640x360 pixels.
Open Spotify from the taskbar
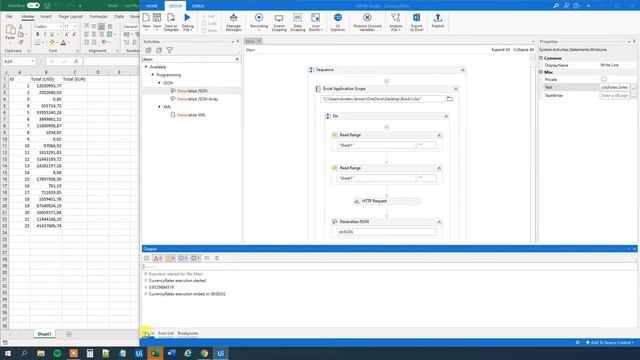pyautogui.click(x=57, y=353)
